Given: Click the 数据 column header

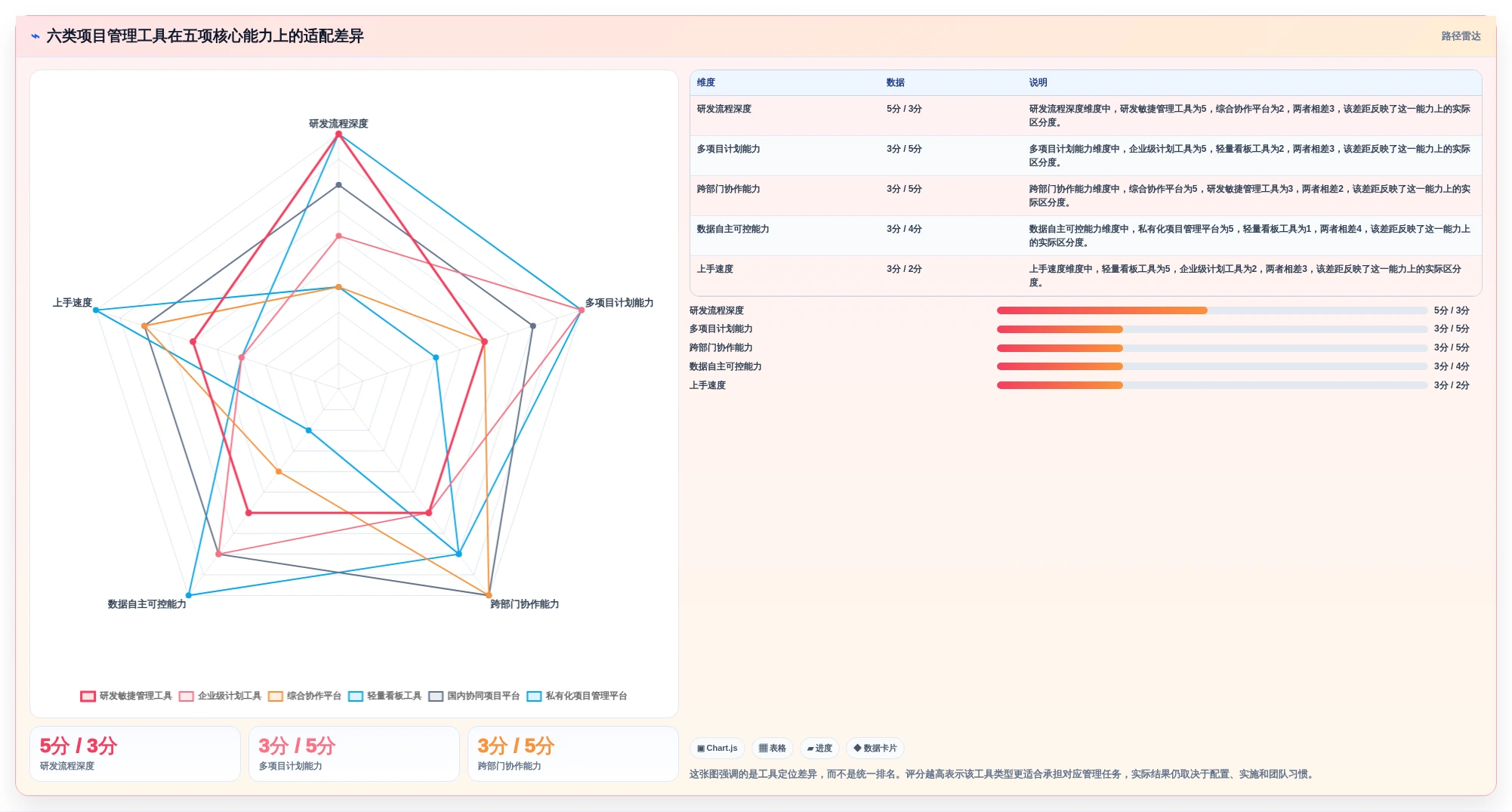Looking at the screenshot, I should (x=896, y=82).
